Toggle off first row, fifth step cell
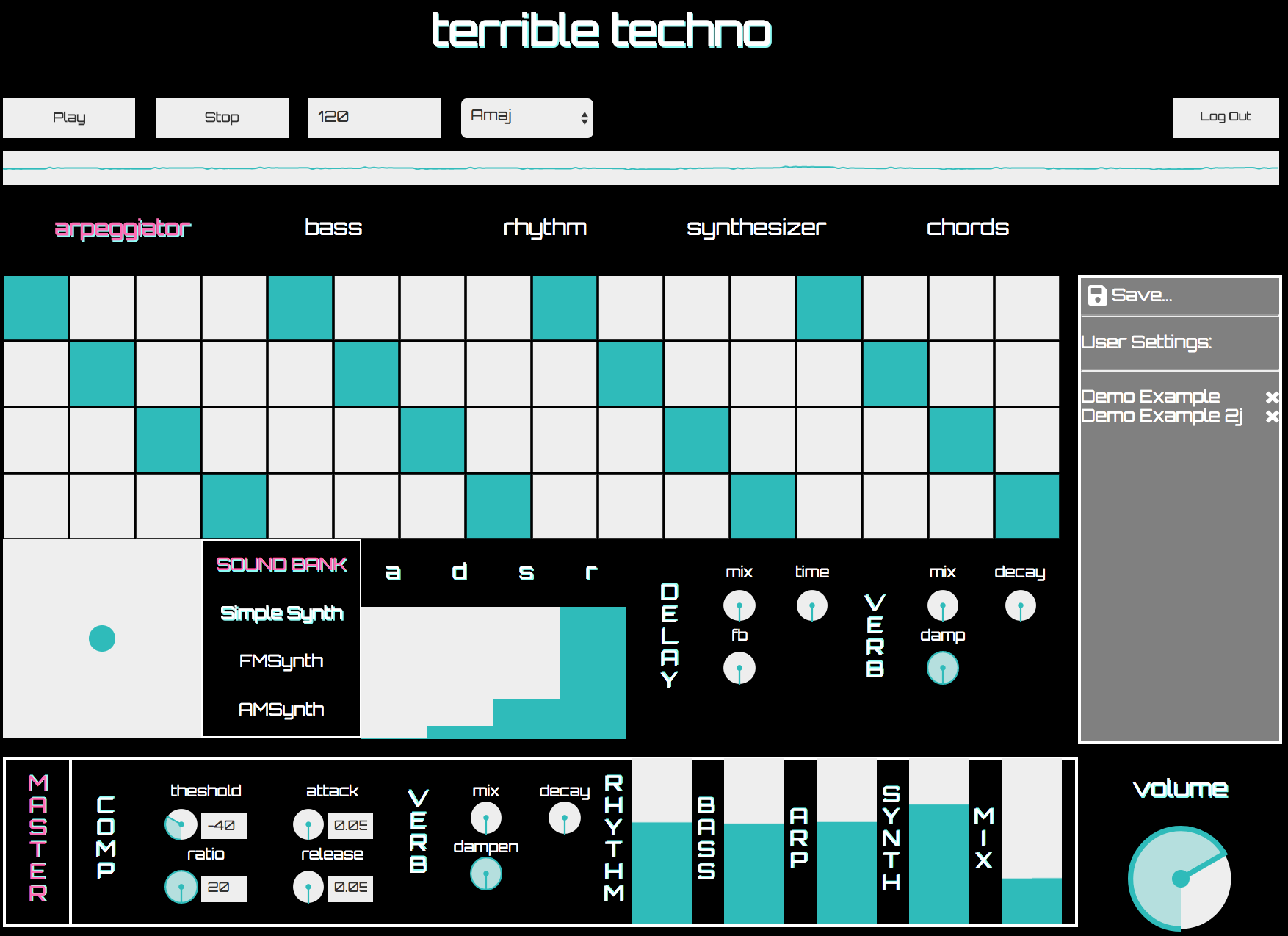The image size is (1288, 936). 300,308
